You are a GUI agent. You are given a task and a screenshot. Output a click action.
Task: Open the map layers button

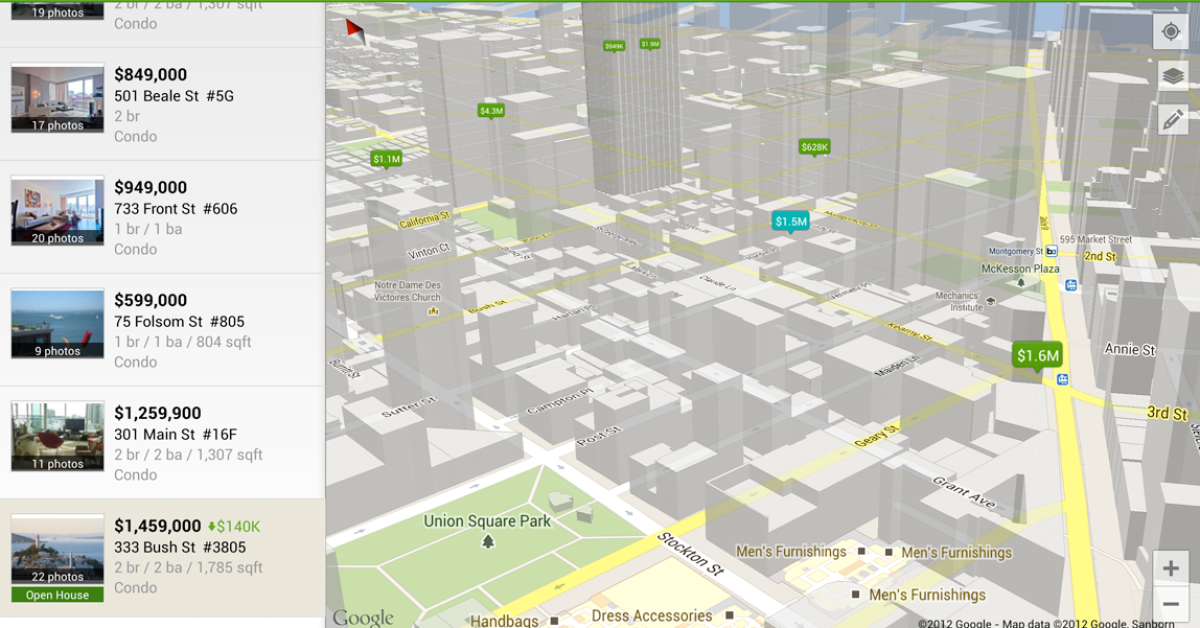point(1170,76)
